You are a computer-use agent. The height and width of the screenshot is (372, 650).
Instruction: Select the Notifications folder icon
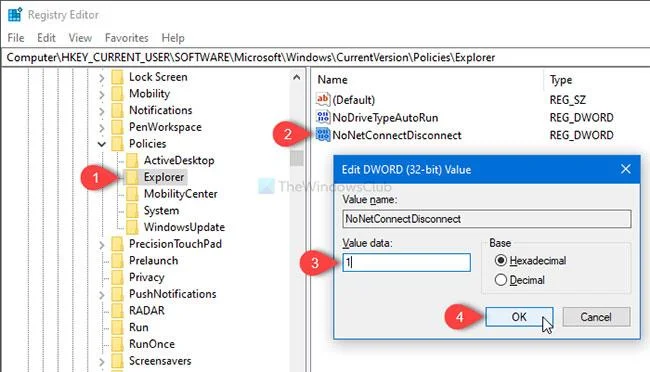[x=118, y=110]
